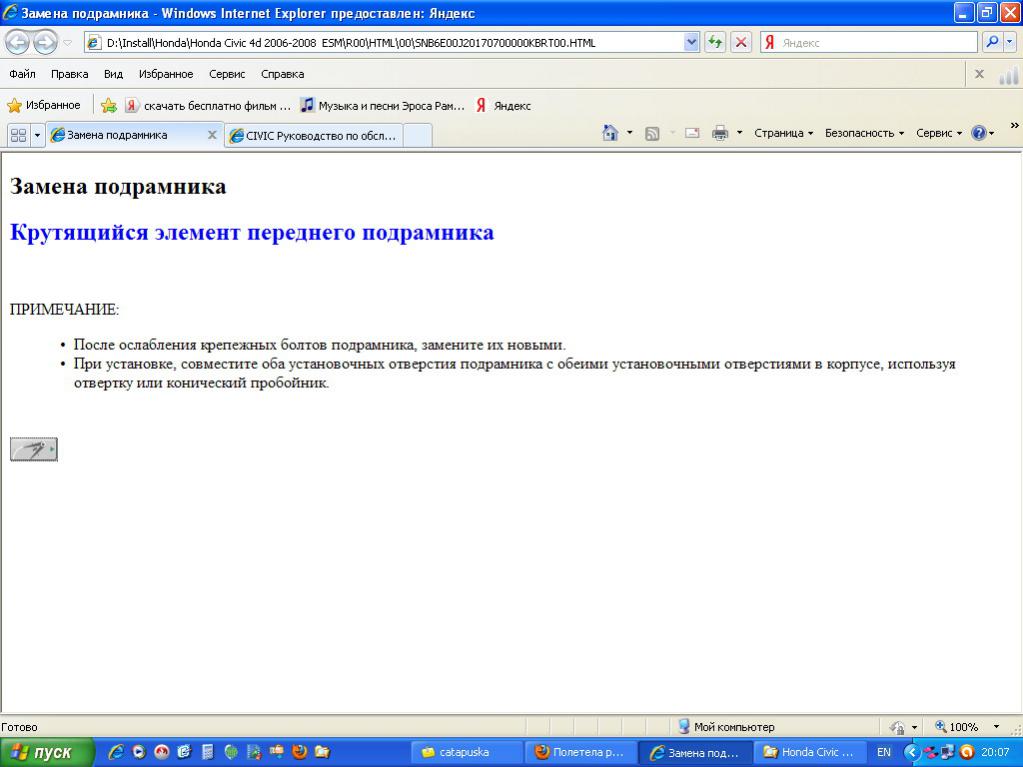Click the пуск Start button
1023x767 pixels.
pos(46,752)
